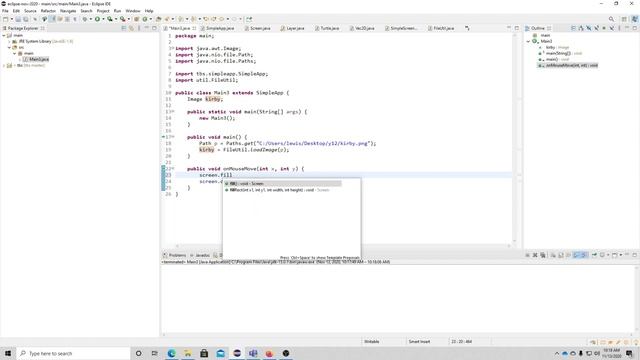Expand the tbs project node

4,65
